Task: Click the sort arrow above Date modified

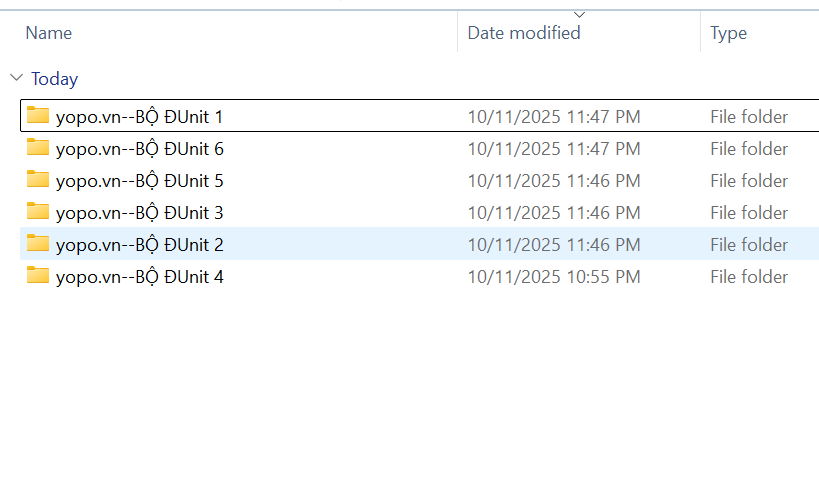Action: coord(579,14)
